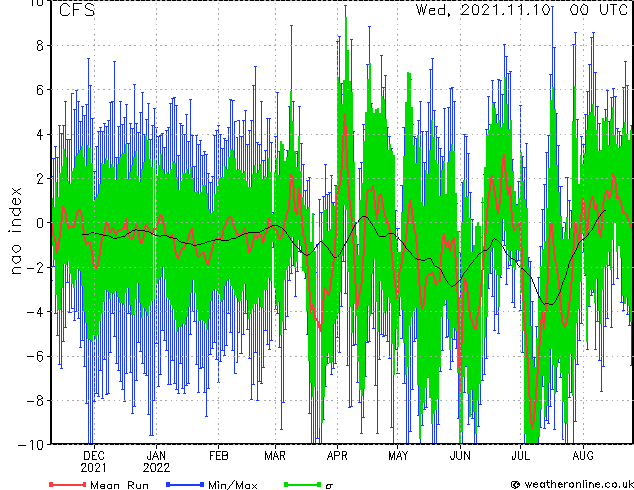Click the '00 UTC' time label
The image size is (634, 490).
[x=598, y=10]
